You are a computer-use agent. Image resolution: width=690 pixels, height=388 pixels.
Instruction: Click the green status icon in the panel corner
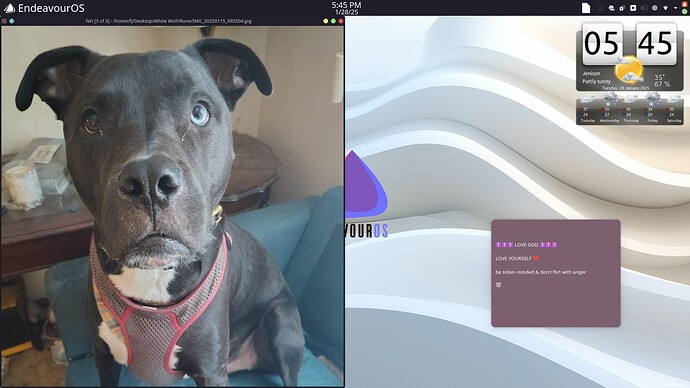(684, 11)
